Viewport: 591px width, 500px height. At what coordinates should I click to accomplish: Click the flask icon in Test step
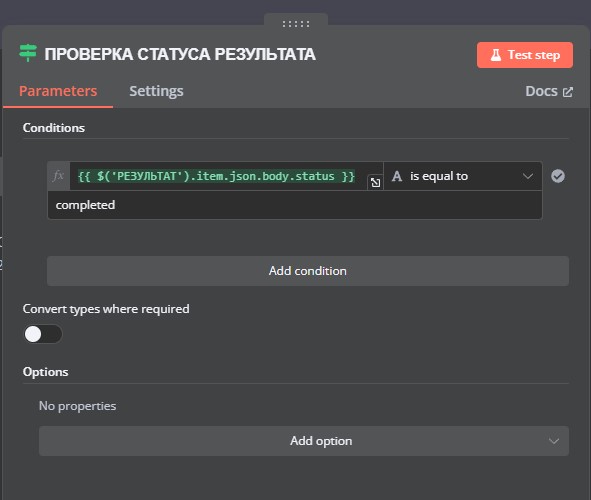click(x=496, y=55)
